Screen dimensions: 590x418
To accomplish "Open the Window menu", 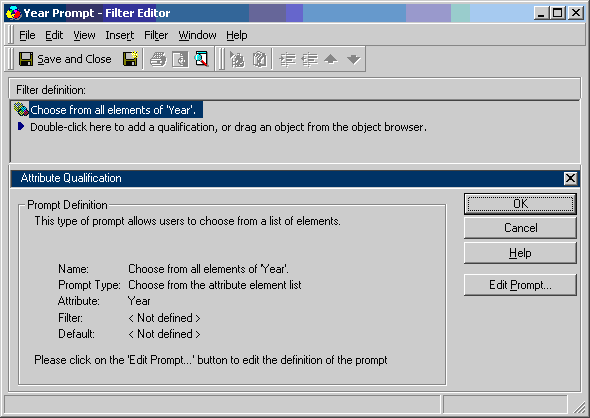I will (x=197, y=35).
